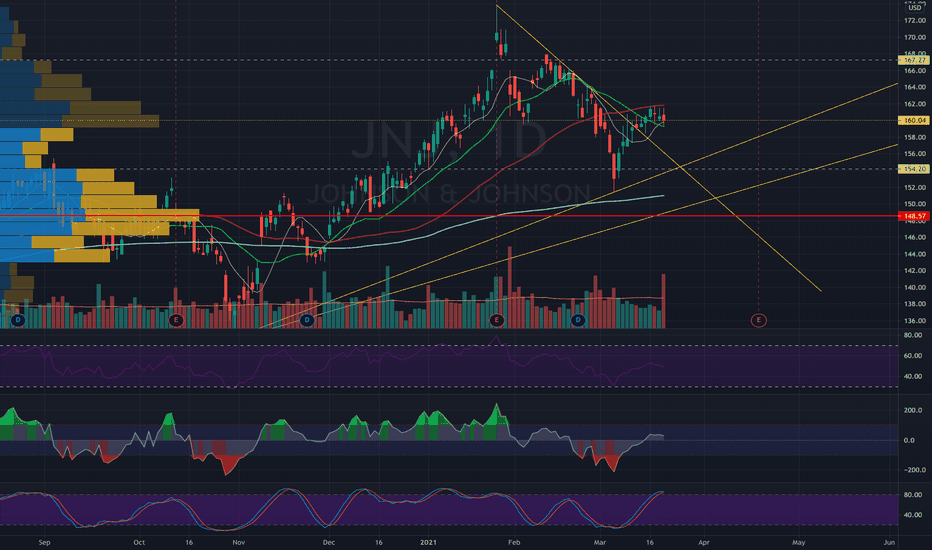Click the dividend 'D' marker in late November
The image size is (932, 550).
307,320
